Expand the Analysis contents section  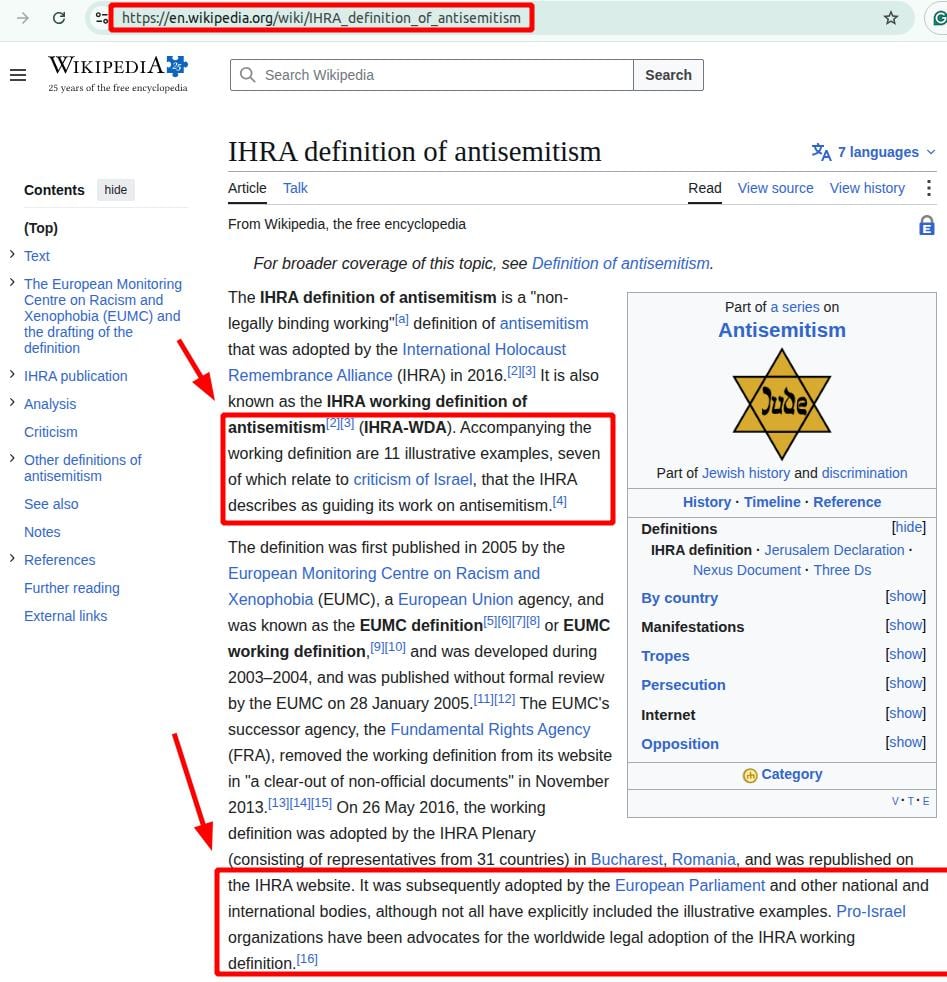(x=12, y=402)
